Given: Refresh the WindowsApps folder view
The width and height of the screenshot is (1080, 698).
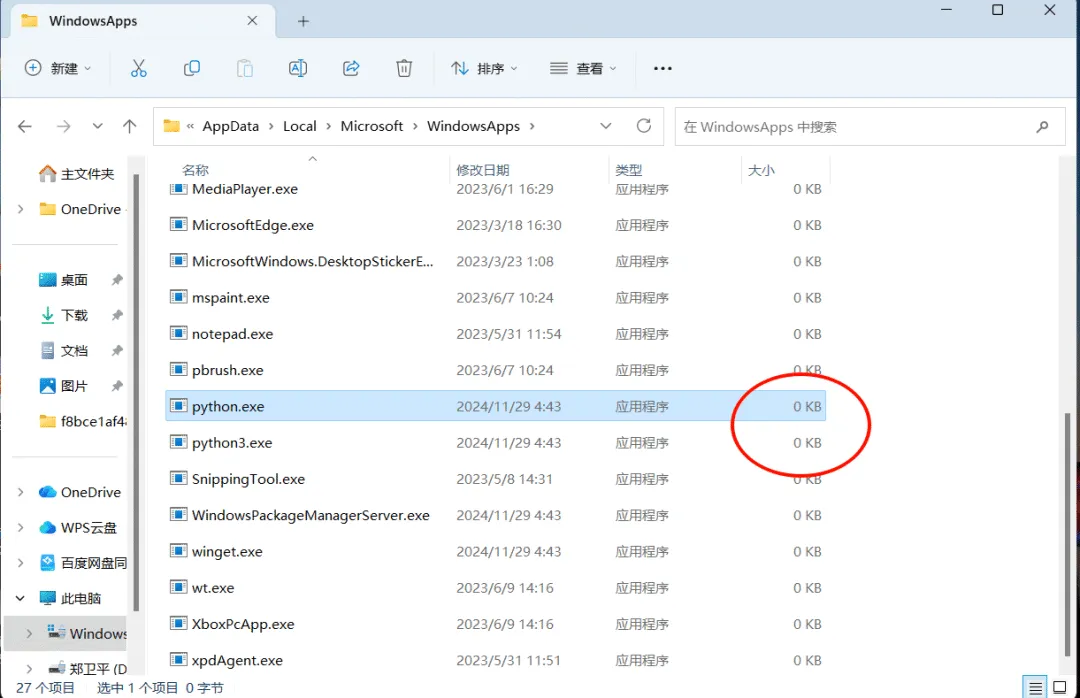Looking at the screenshot, I should [644, 126].
